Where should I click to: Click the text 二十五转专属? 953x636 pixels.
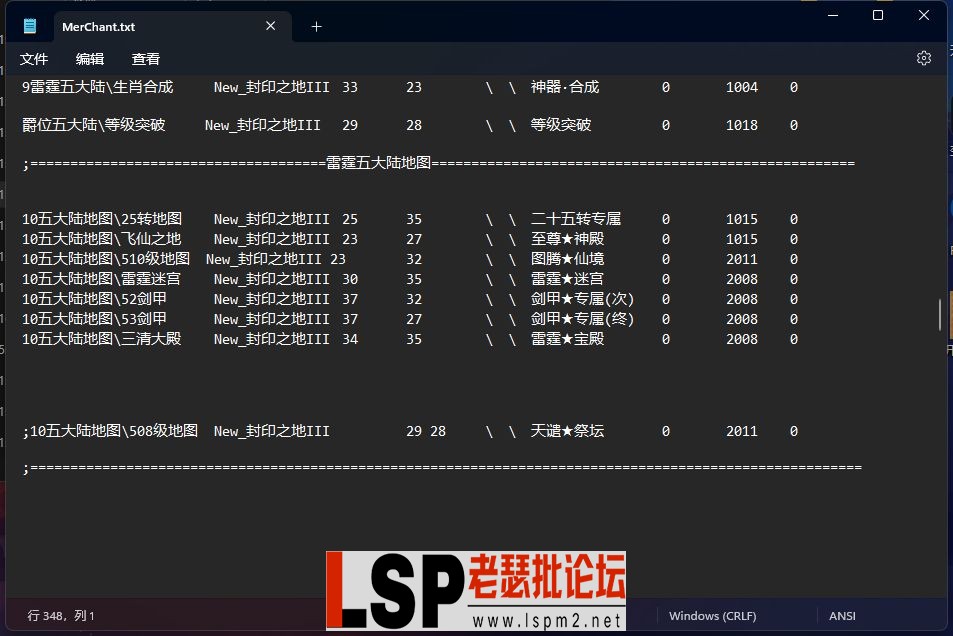[577, 218]
